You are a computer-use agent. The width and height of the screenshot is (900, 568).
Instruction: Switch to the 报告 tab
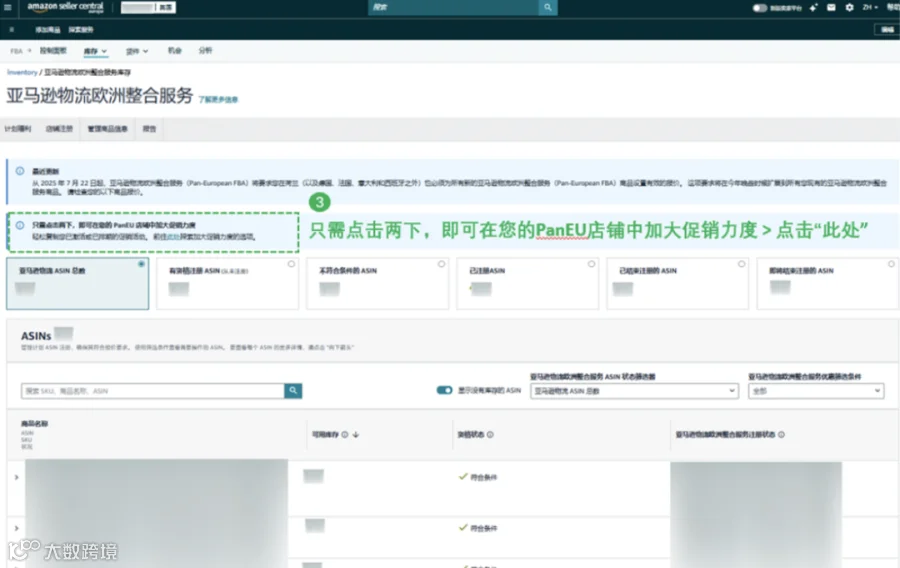point(149,129)
